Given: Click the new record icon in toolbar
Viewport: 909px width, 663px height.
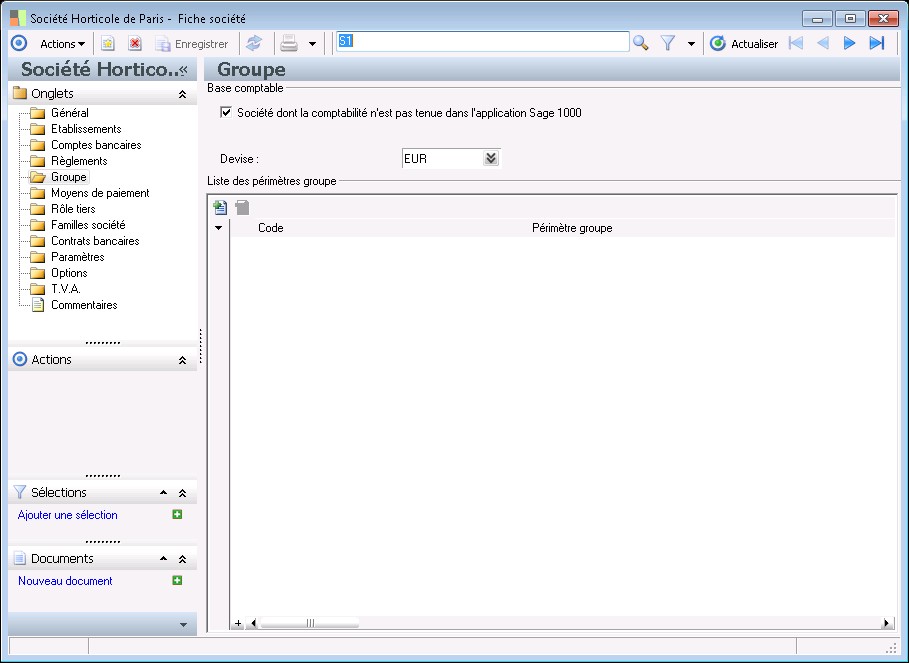Looking at the screenshot, I should (x=108, y=43).
